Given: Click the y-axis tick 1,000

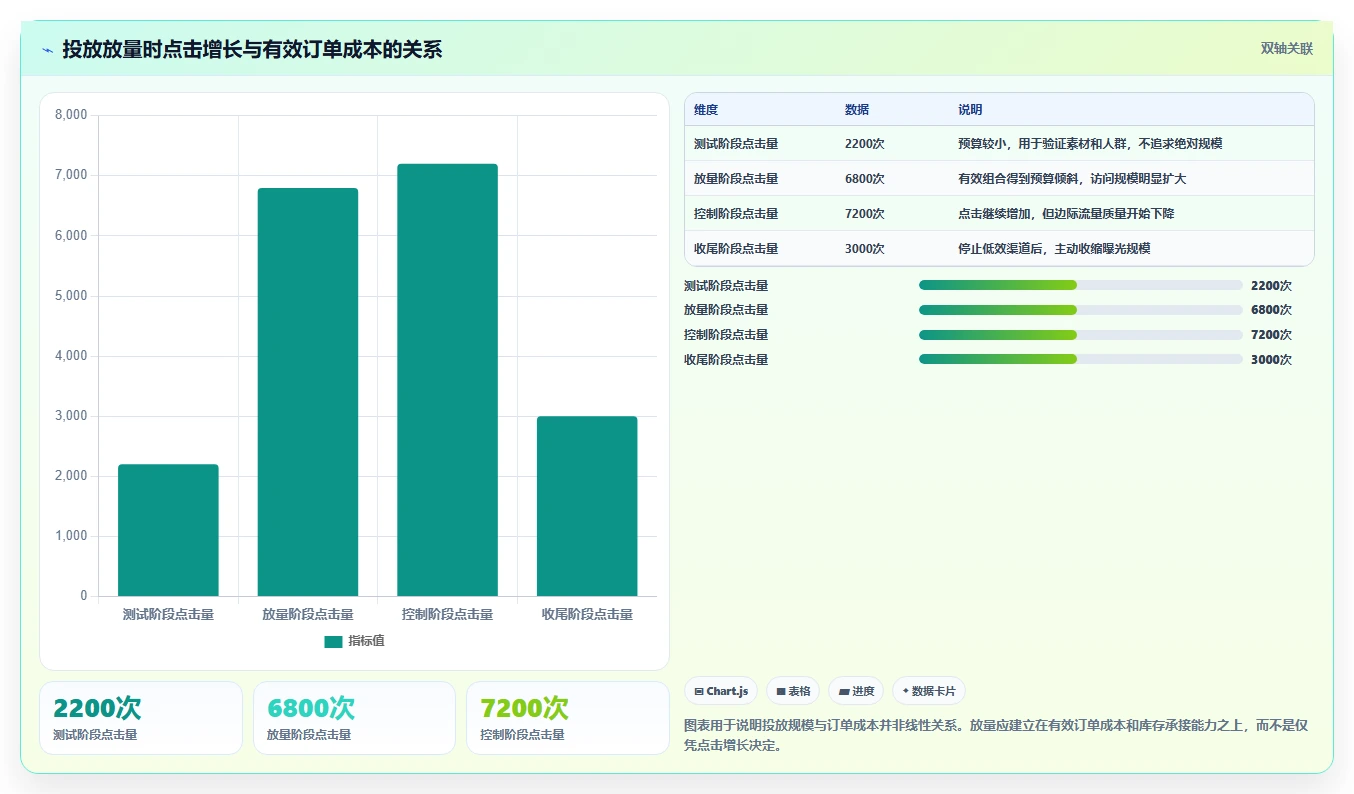Looking at the screenshot, I should (71, 536).
